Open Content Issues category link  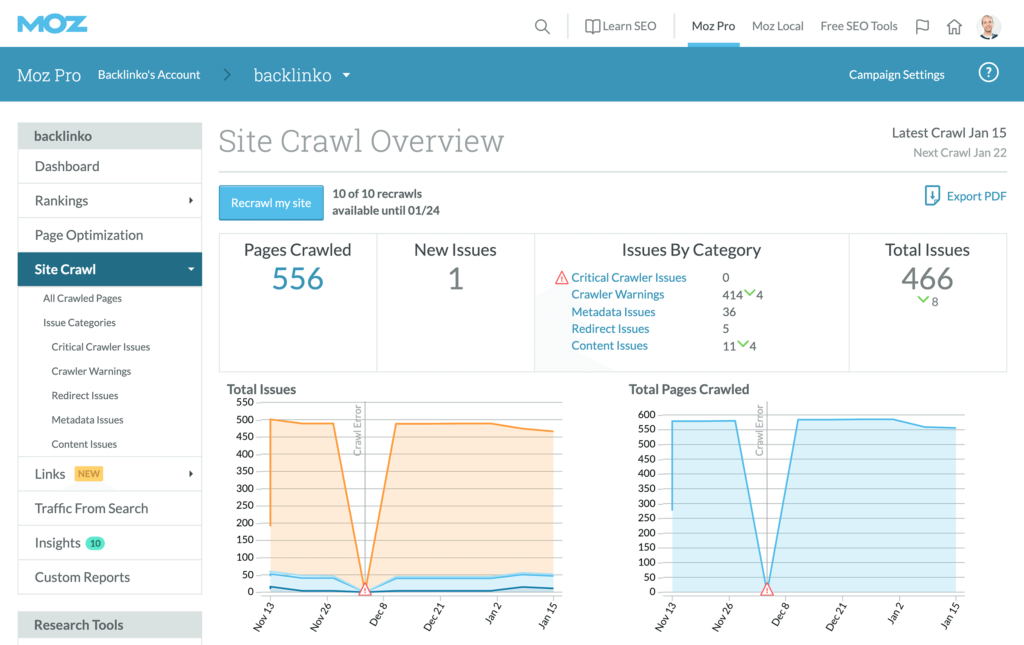(x=609, y=346)
